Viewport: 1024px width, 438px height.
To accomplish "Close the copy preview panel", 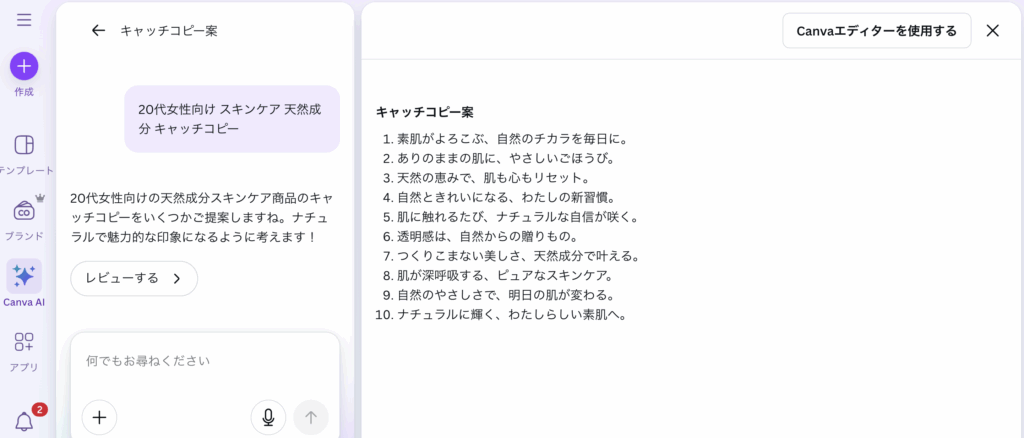I will click(x=992, y=31).
